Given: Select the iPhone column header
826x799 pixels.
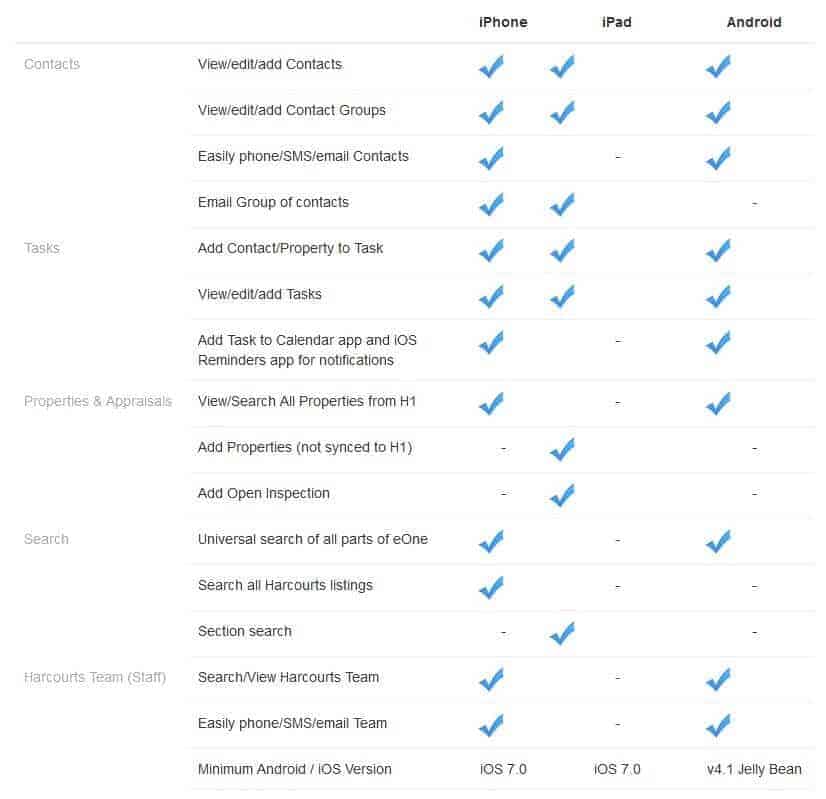Looking at the screenshot, I should [x=503, y=22].
